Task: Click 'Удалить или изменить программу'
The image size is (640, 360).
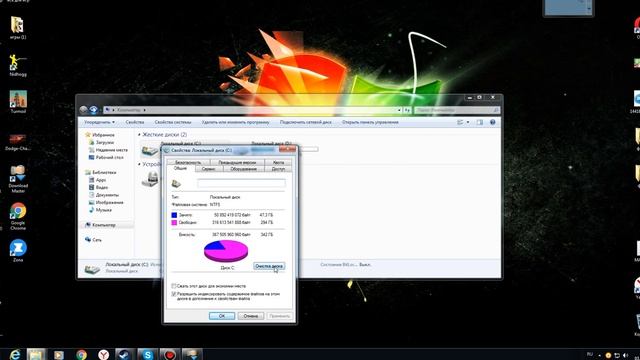Action: tap(235, 122)
